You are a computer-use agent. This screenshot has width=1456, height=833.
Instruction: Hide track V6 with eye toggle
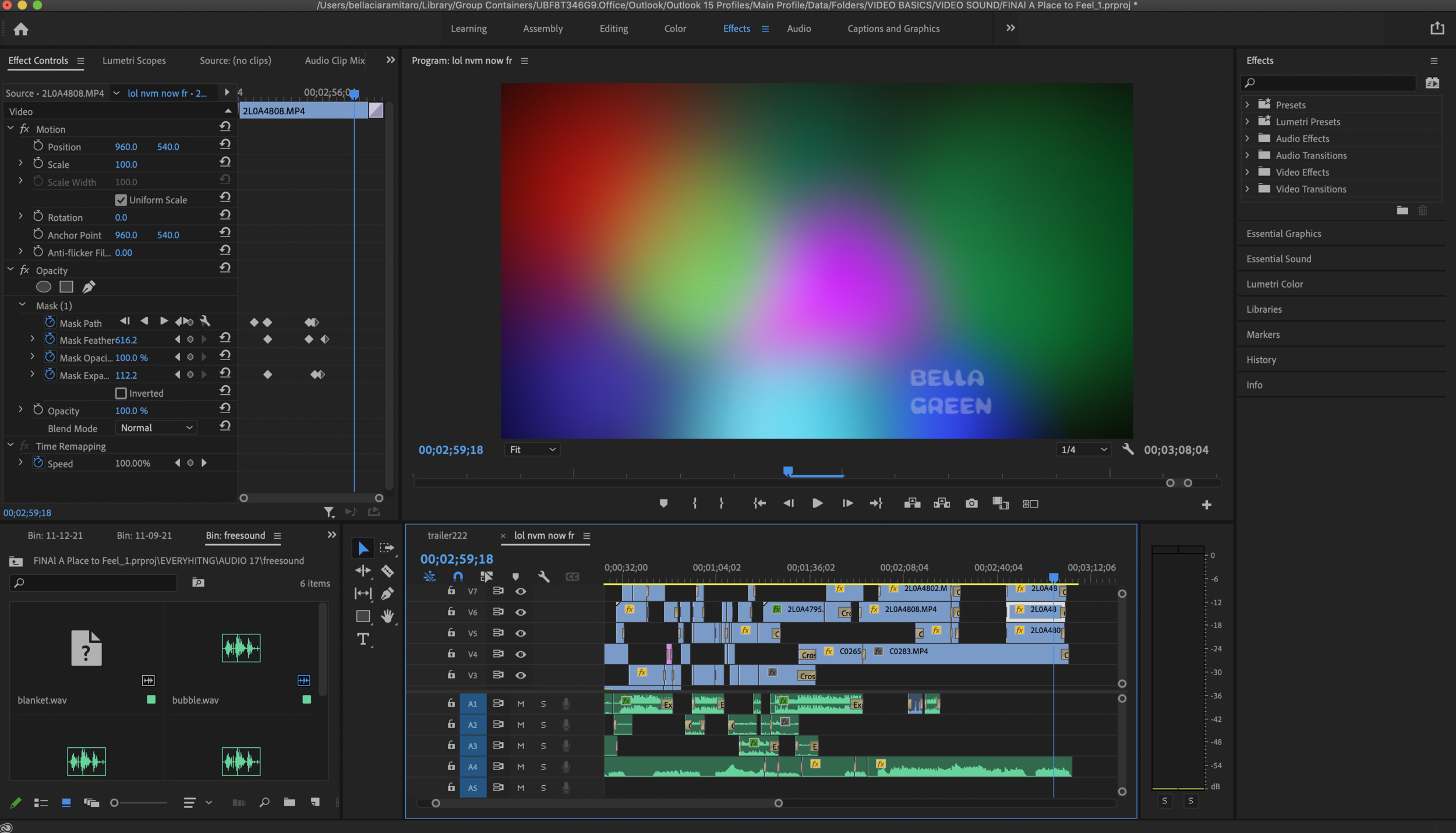tap(521, 612)
